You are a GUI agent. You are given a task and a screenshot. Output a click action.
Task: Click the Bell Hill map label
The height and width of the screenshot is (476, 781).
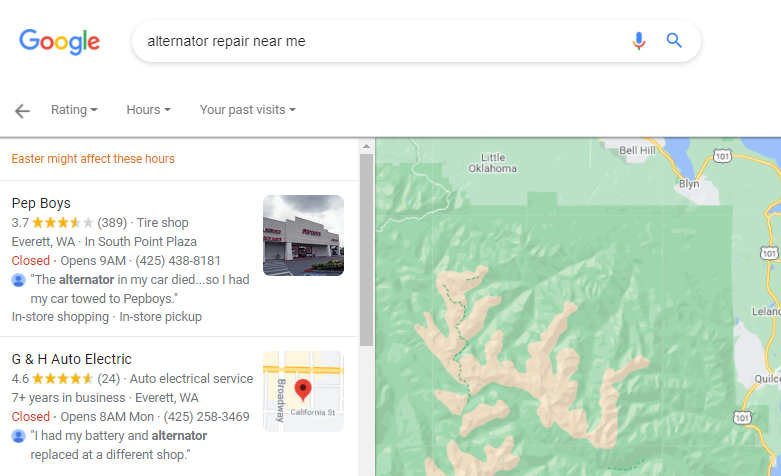pyautogui.click(x=637, y=150)
